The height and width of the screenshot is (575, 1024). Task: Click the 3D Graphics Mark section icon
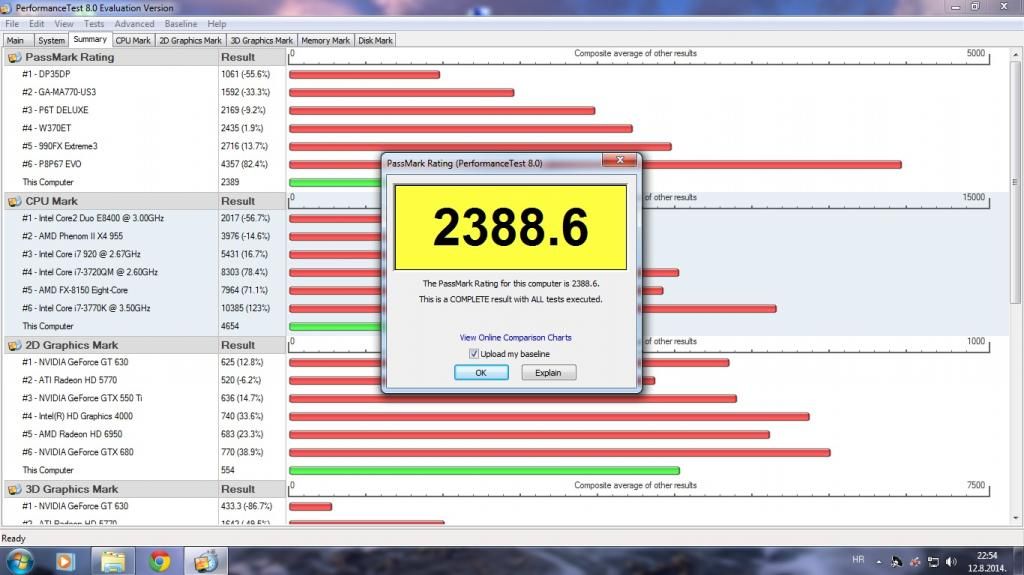14,489
